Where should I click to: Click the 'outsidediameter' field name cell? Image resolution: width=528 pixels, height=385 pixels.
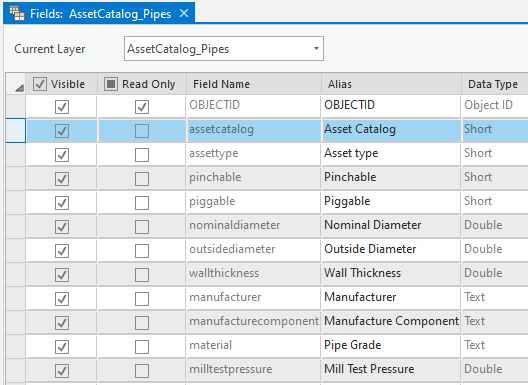253,250
